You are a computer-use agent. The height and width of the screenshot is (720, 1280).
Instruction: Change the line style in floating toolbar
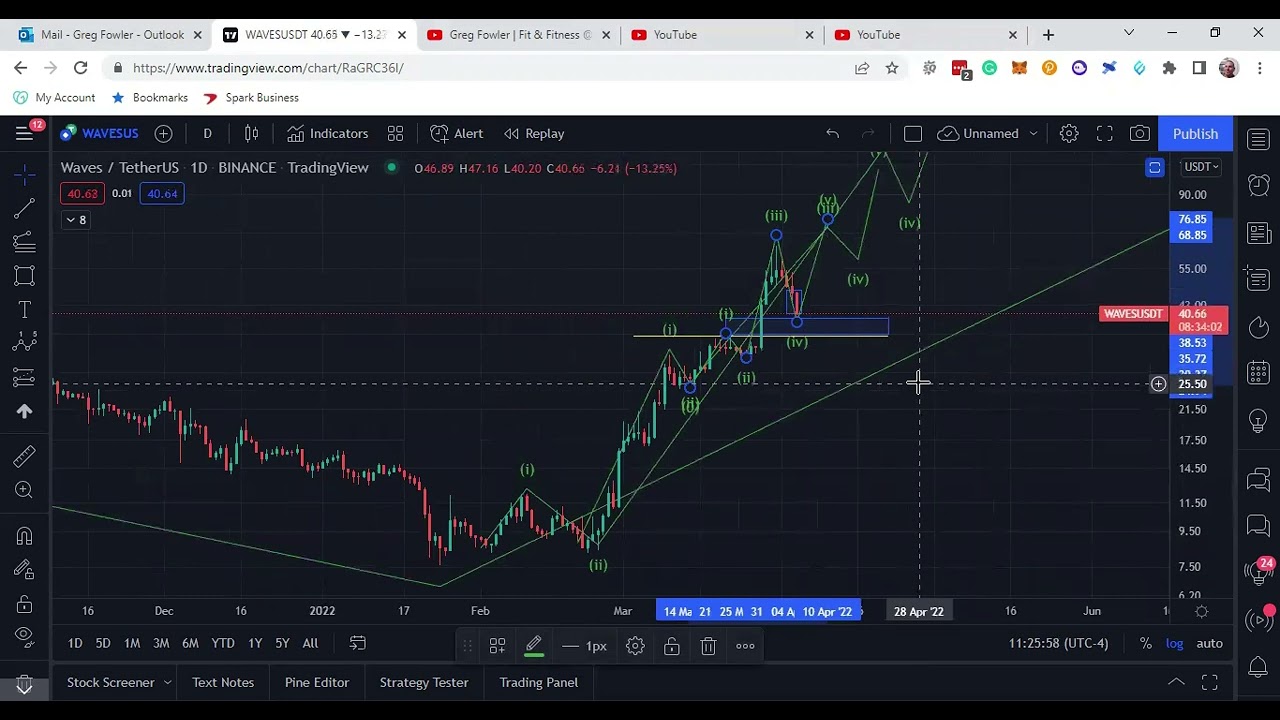pyautogui.click(x=584, y=646)
